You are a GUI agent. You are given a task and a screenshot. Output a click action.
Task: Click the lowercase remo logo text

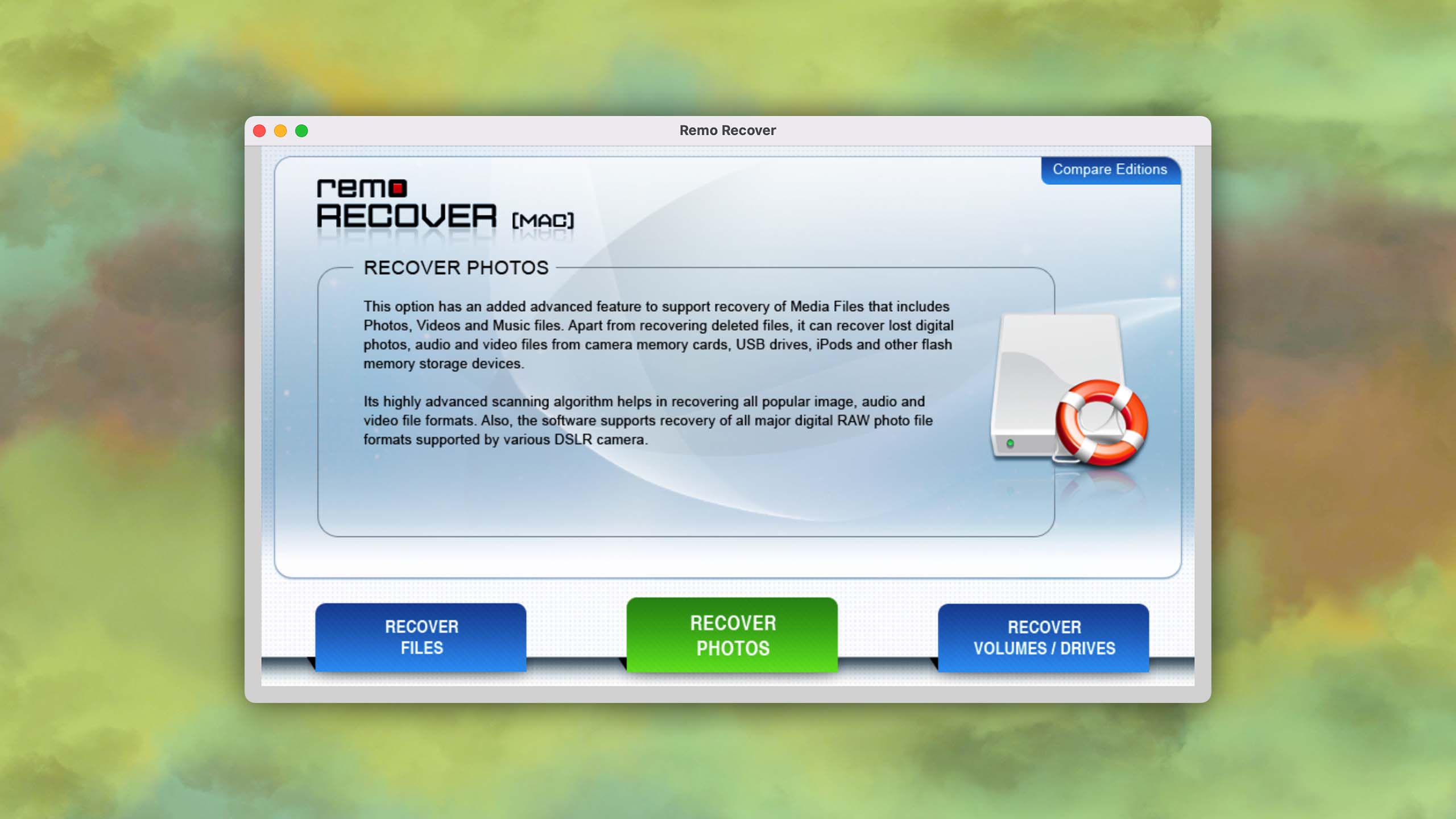353,188
